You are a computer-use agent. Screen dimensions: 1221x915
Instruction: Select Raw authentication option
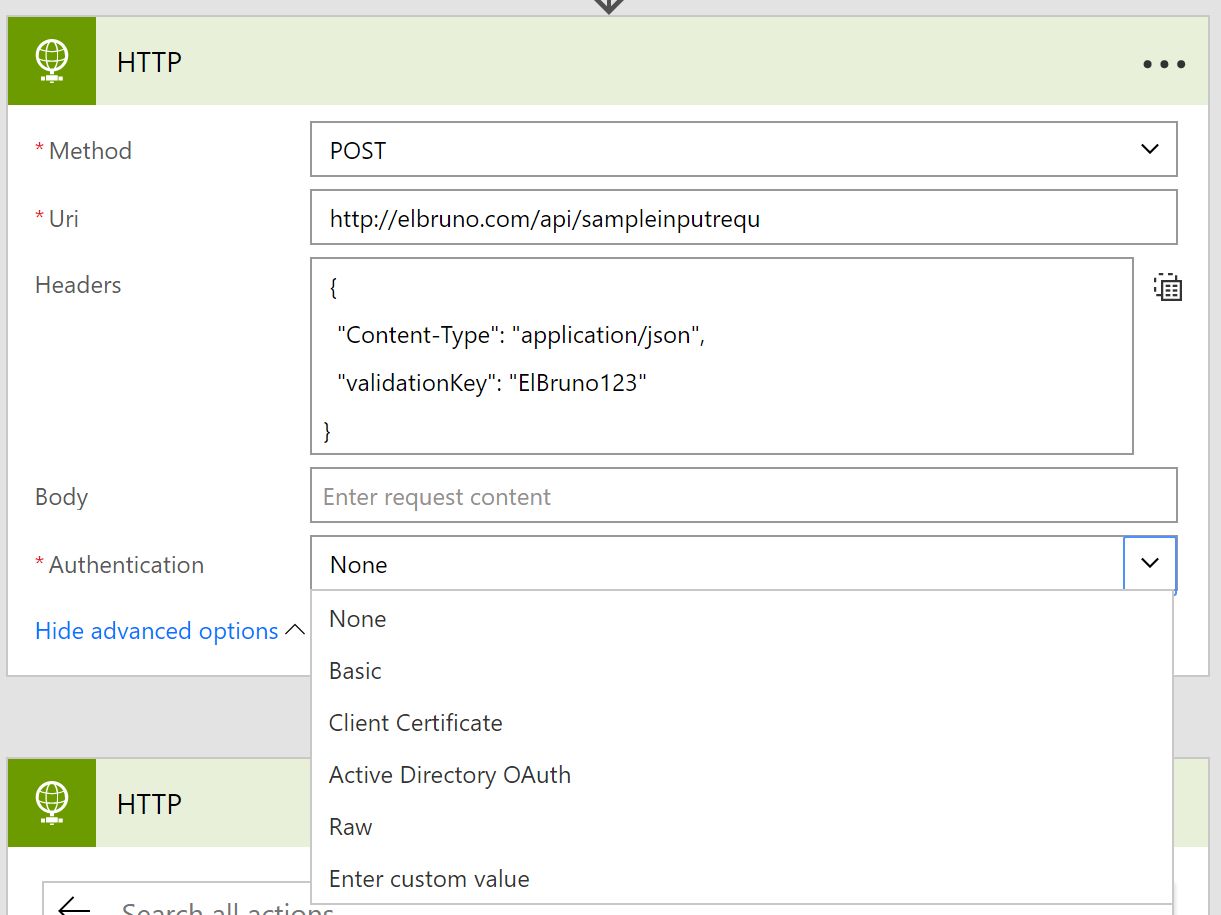click(351, 827)
